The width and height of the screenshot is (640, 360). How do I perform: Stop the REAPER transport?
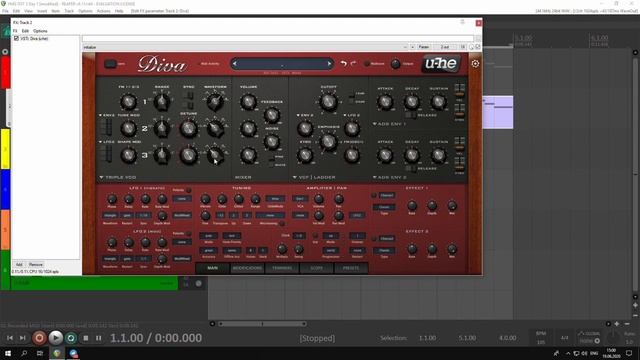(x=86, y=338)
